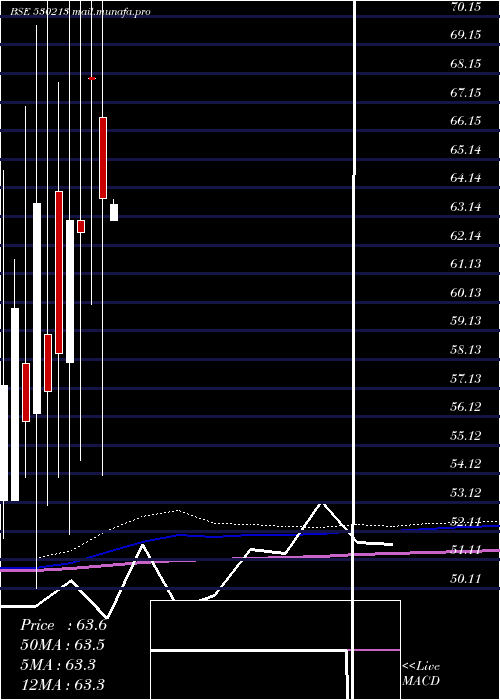Screen dimensions: 500x700
Task: Click the last small white candlestick near 63.14
Action: 114,212
